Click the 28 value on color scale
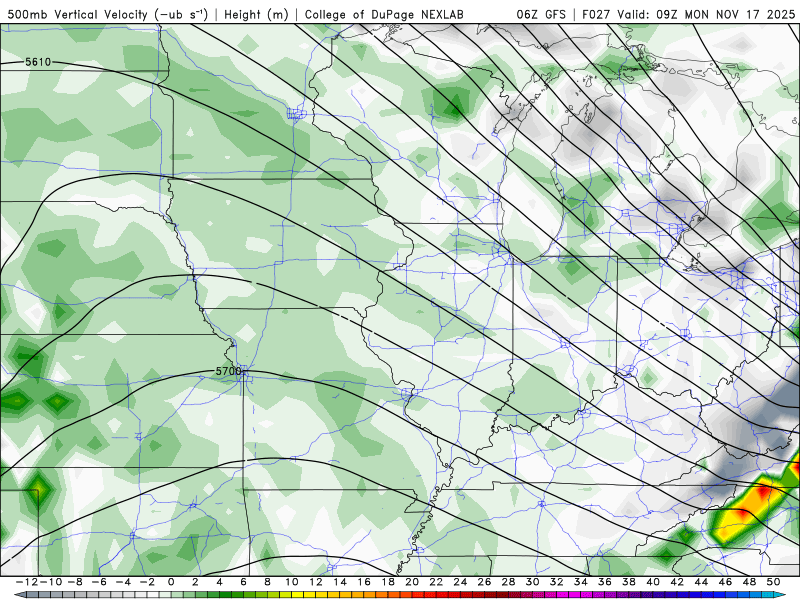Screen dimensions: 800x600 pos(508,582)
